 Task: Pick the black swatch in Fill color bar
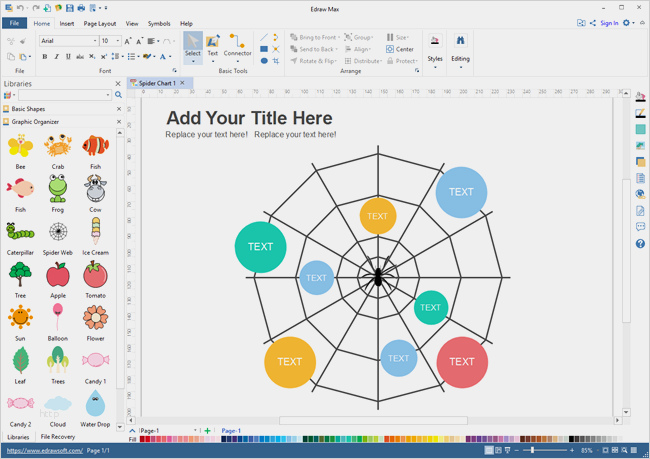pos(571,439)
